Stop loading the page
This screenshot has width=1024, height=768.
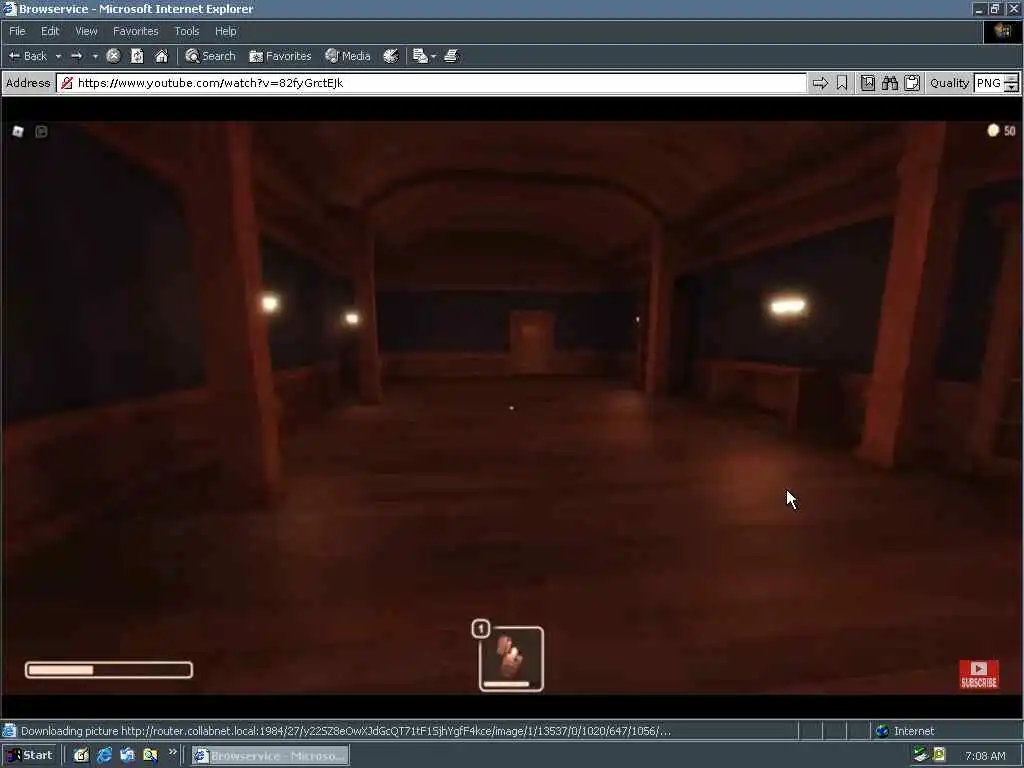(113, 56)
